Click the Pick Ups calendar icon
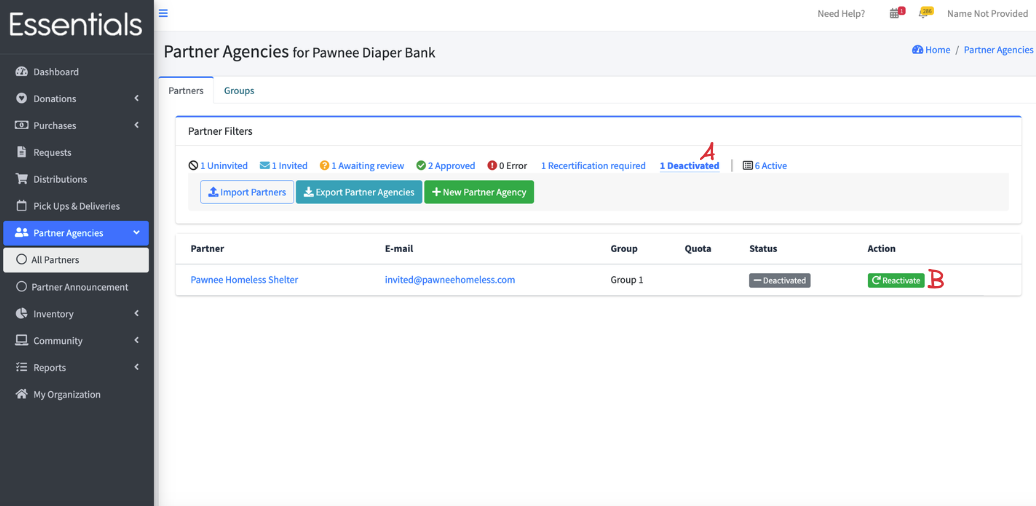The image size is (1036, 506). pyautogui.click(x=21, y=205)
